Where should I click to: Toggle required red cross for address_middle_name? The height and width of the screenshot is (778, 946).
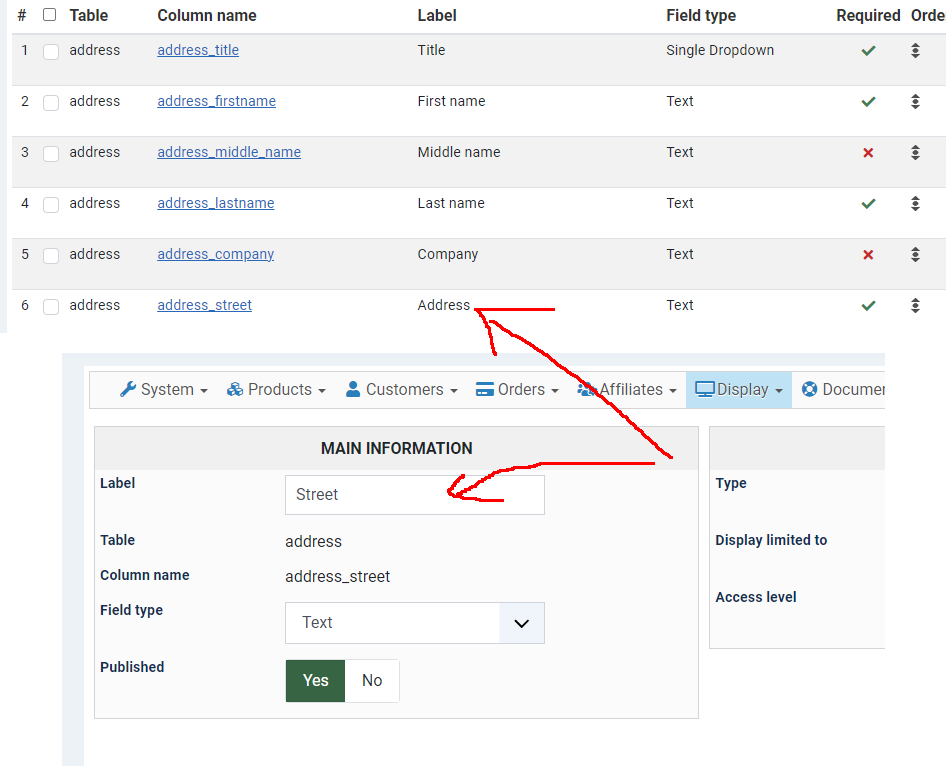click(868, 153)
